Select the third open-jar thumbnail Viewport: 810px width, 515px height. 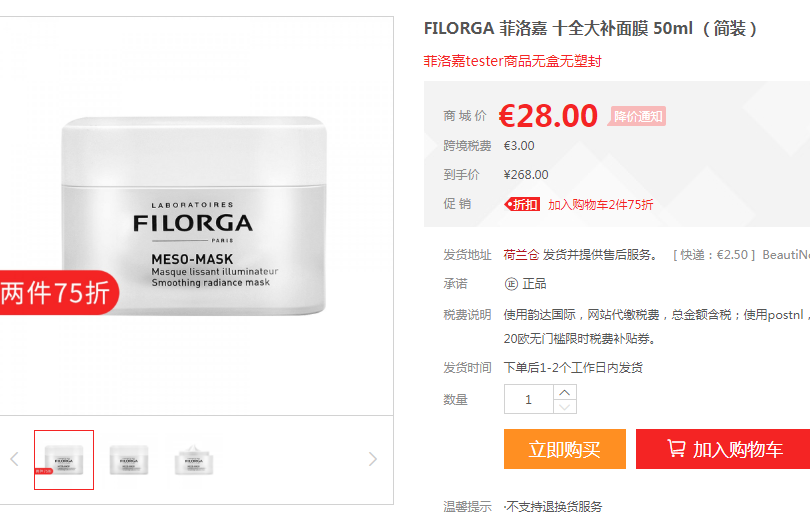[194, 460]
